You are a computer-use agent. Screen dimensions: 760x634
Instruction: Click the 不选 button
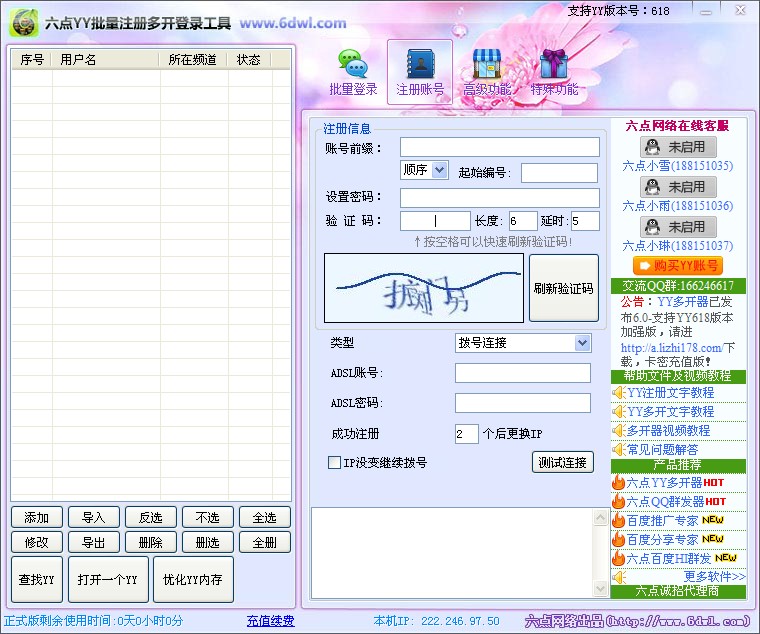tap(207, 517)
